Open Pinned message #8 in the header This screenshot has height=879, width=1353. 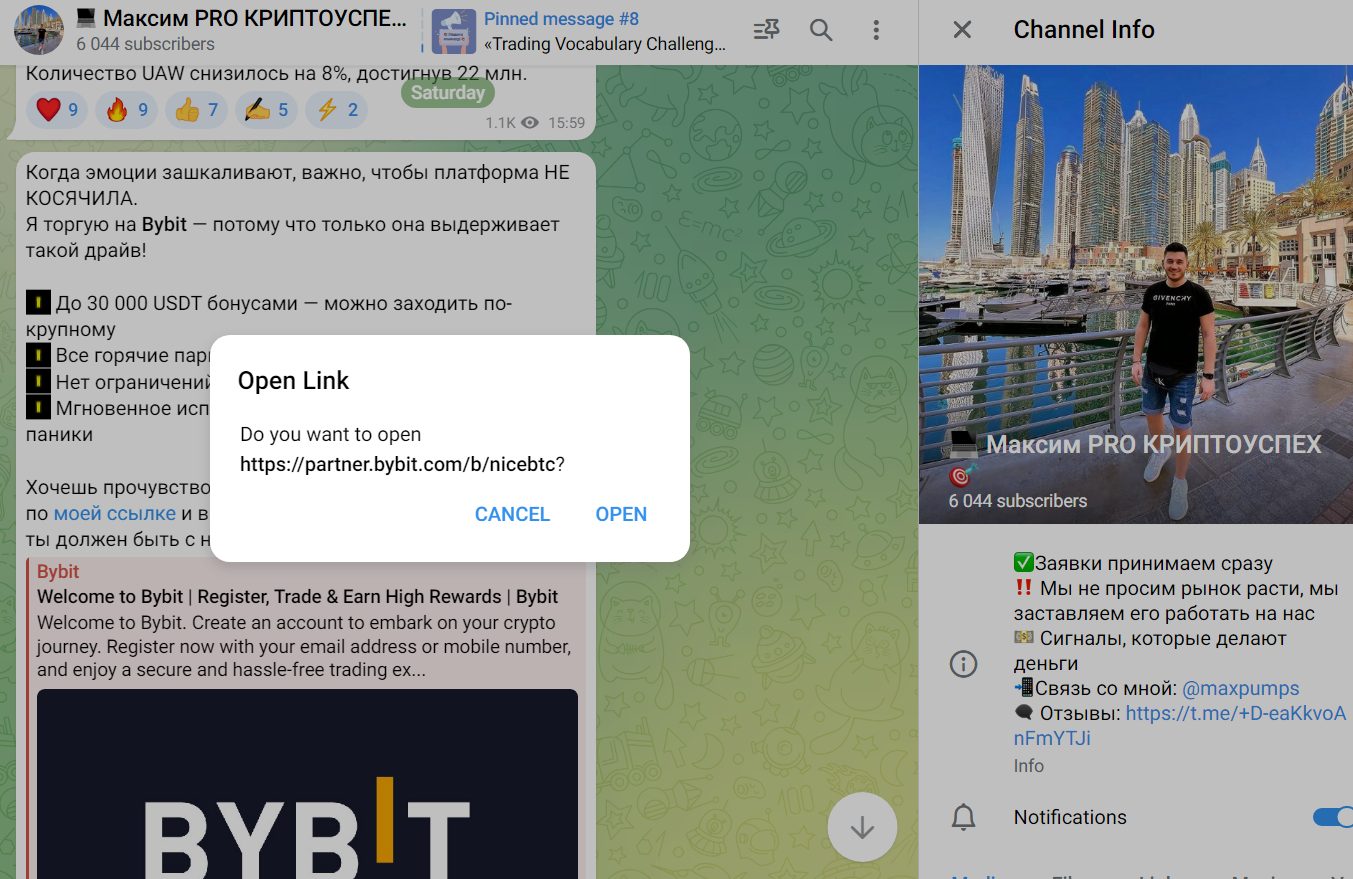pos(605,31)
